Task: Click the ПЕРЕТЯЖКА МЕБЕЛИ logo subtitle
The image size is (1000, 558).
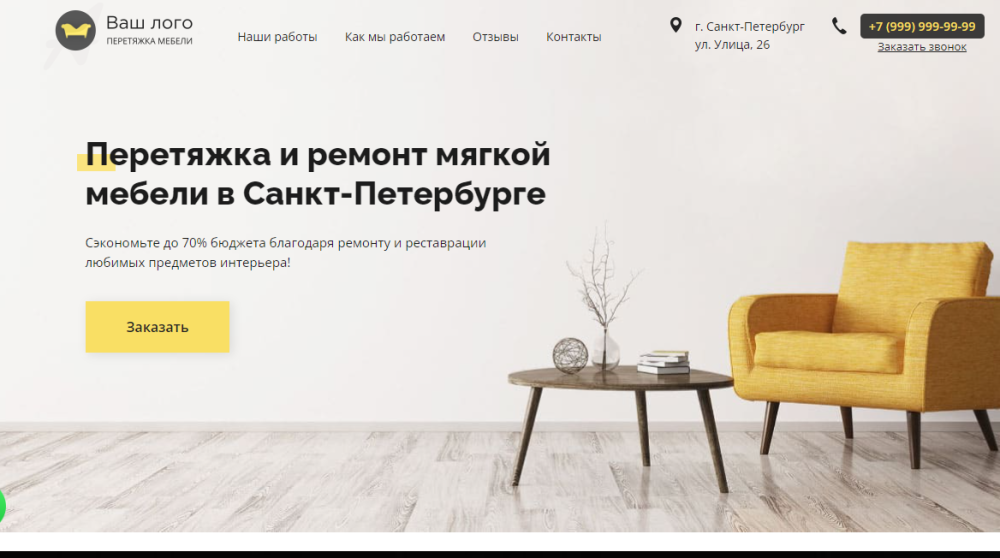Action: pos(149,41)
